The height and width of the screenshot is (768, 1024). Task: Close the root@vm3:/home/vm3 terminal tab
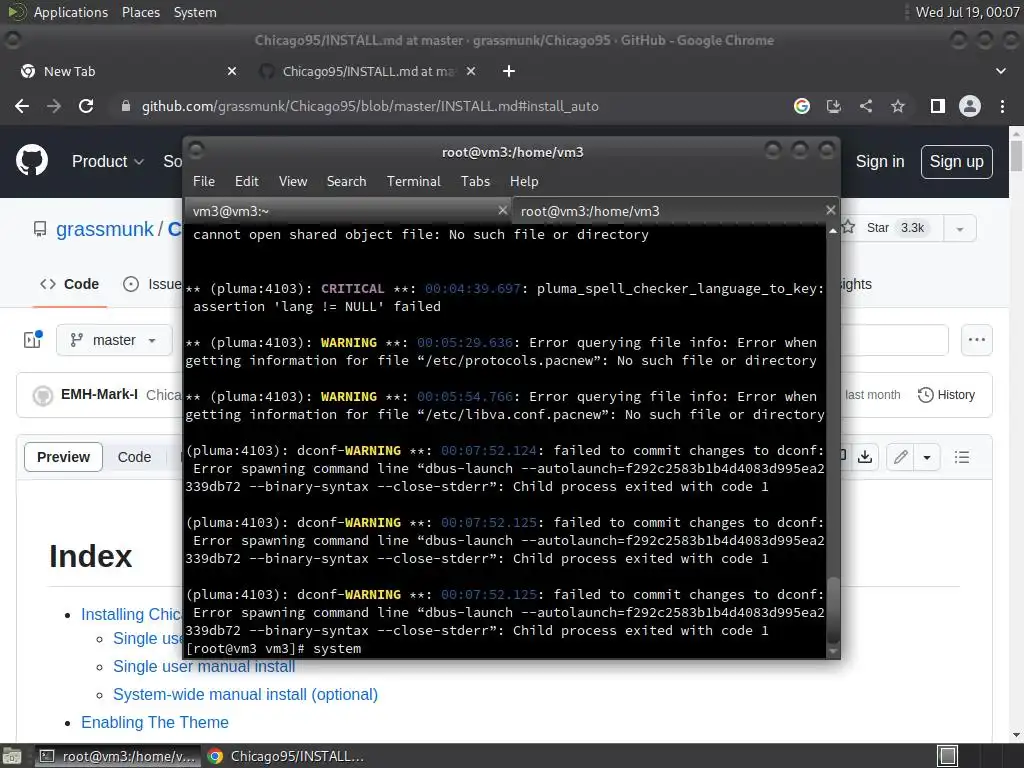click(x=830, y=210)
